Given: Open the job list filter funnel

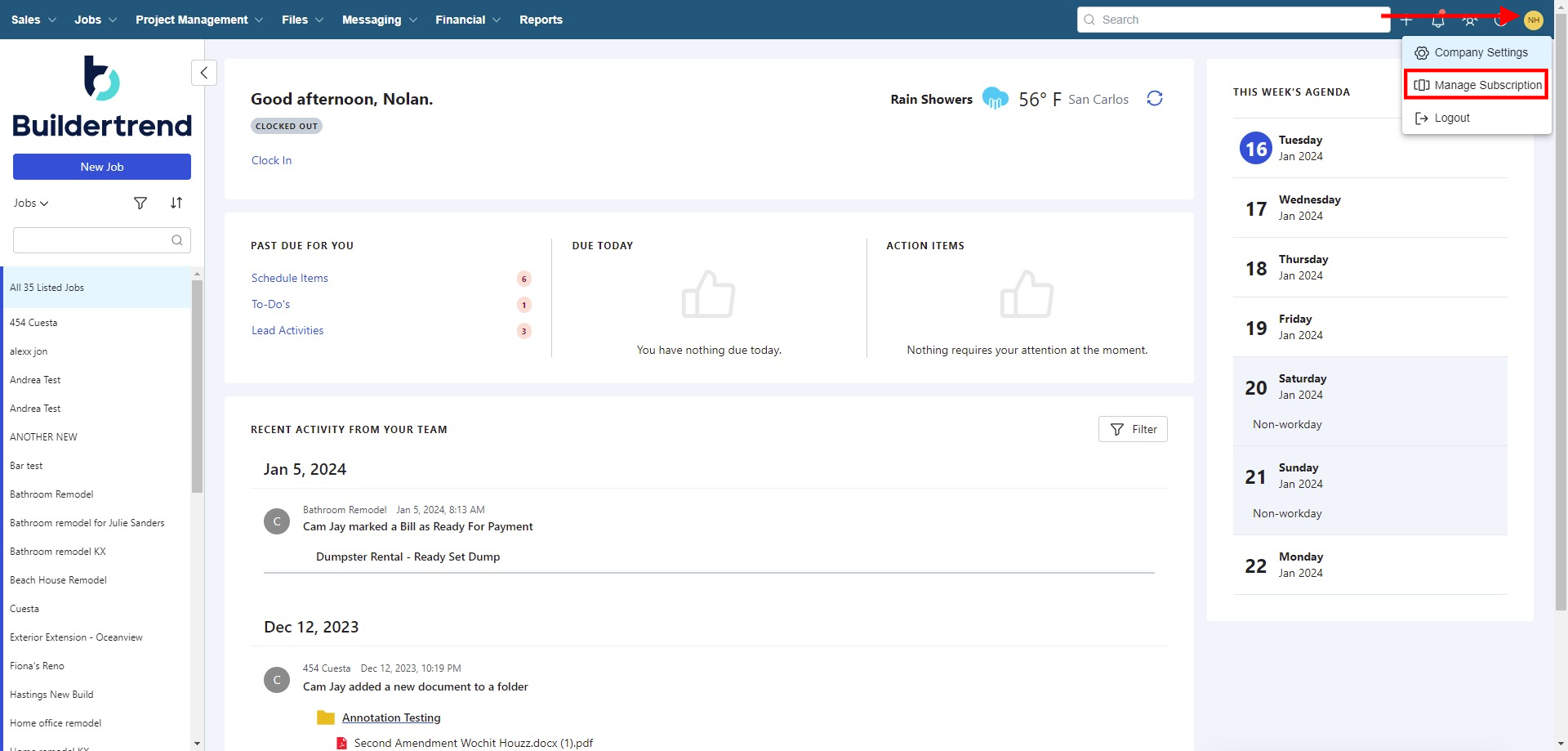Looking at the screenshot, I should 140,203.
